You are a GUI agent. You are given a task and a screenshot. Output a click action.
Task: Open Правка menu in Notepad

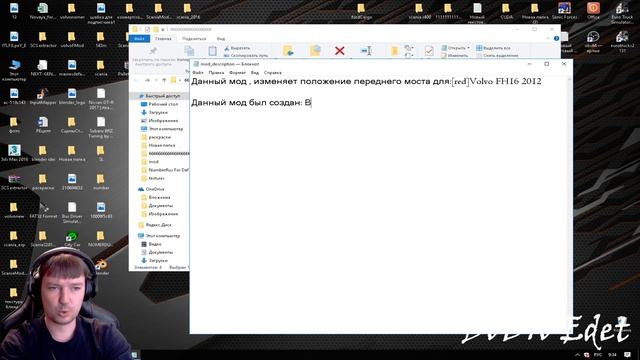(x=216, y=73)
